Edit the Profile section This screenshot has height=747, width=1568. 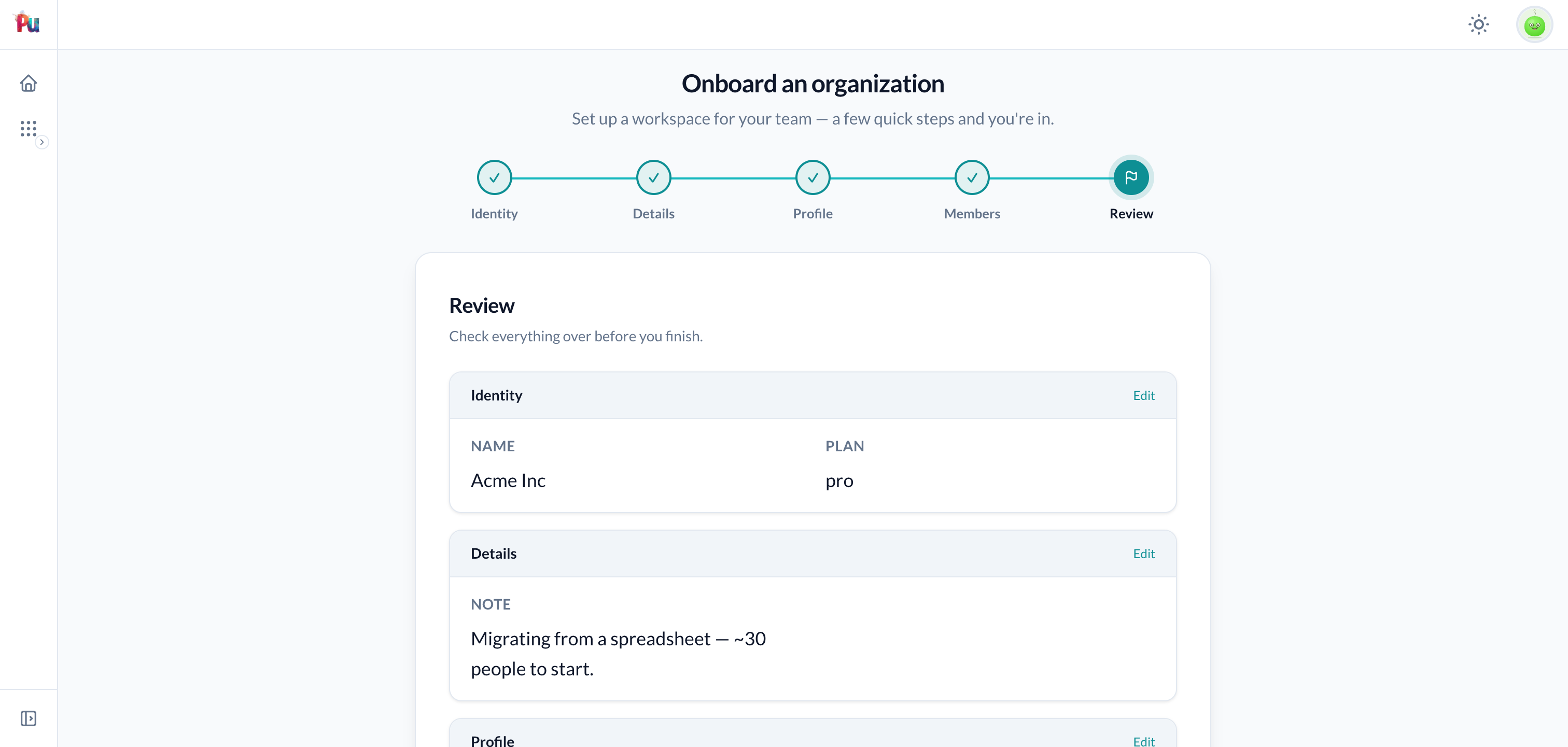1144,740
